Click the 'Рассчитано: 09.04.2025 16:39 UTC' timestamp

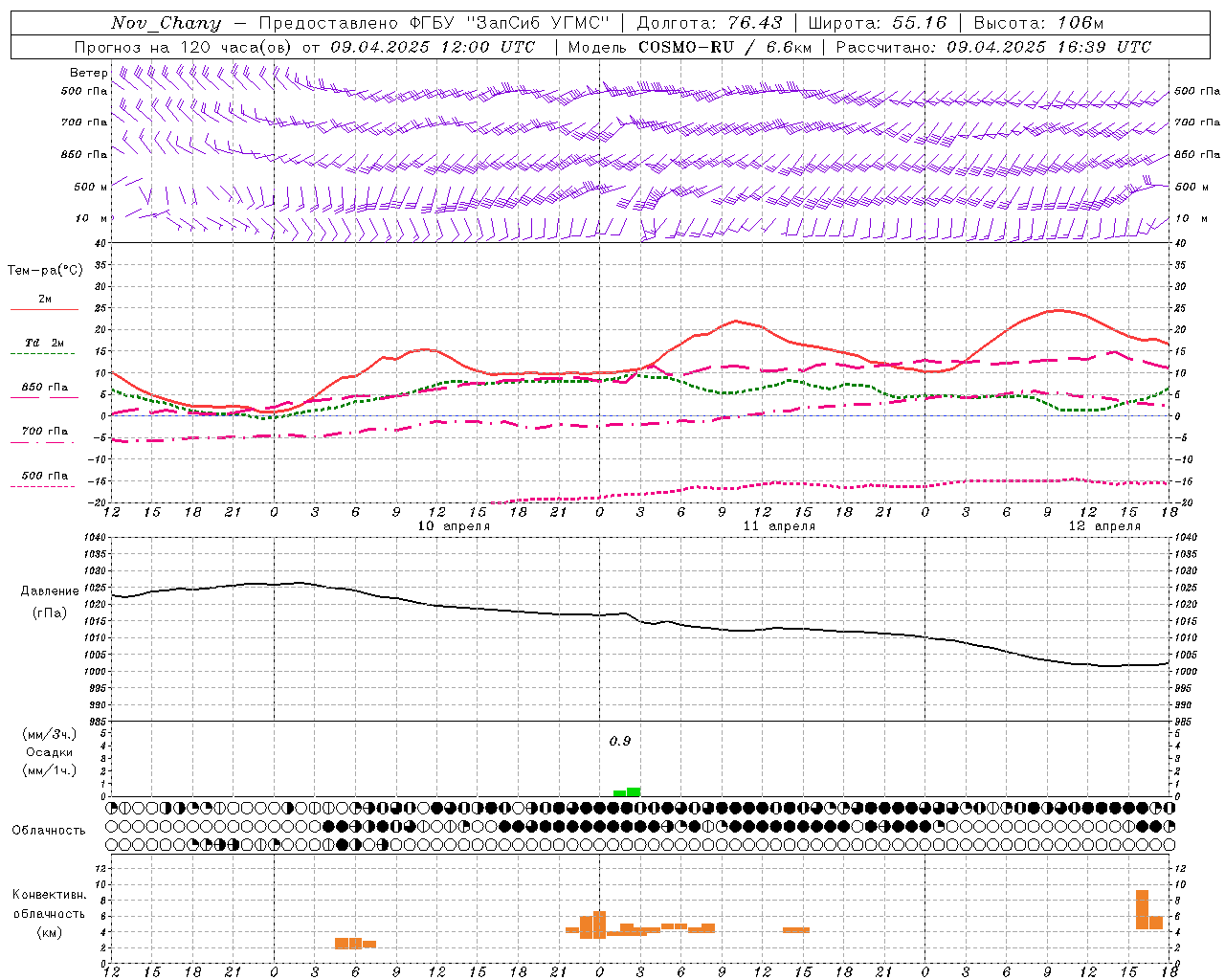993,47
